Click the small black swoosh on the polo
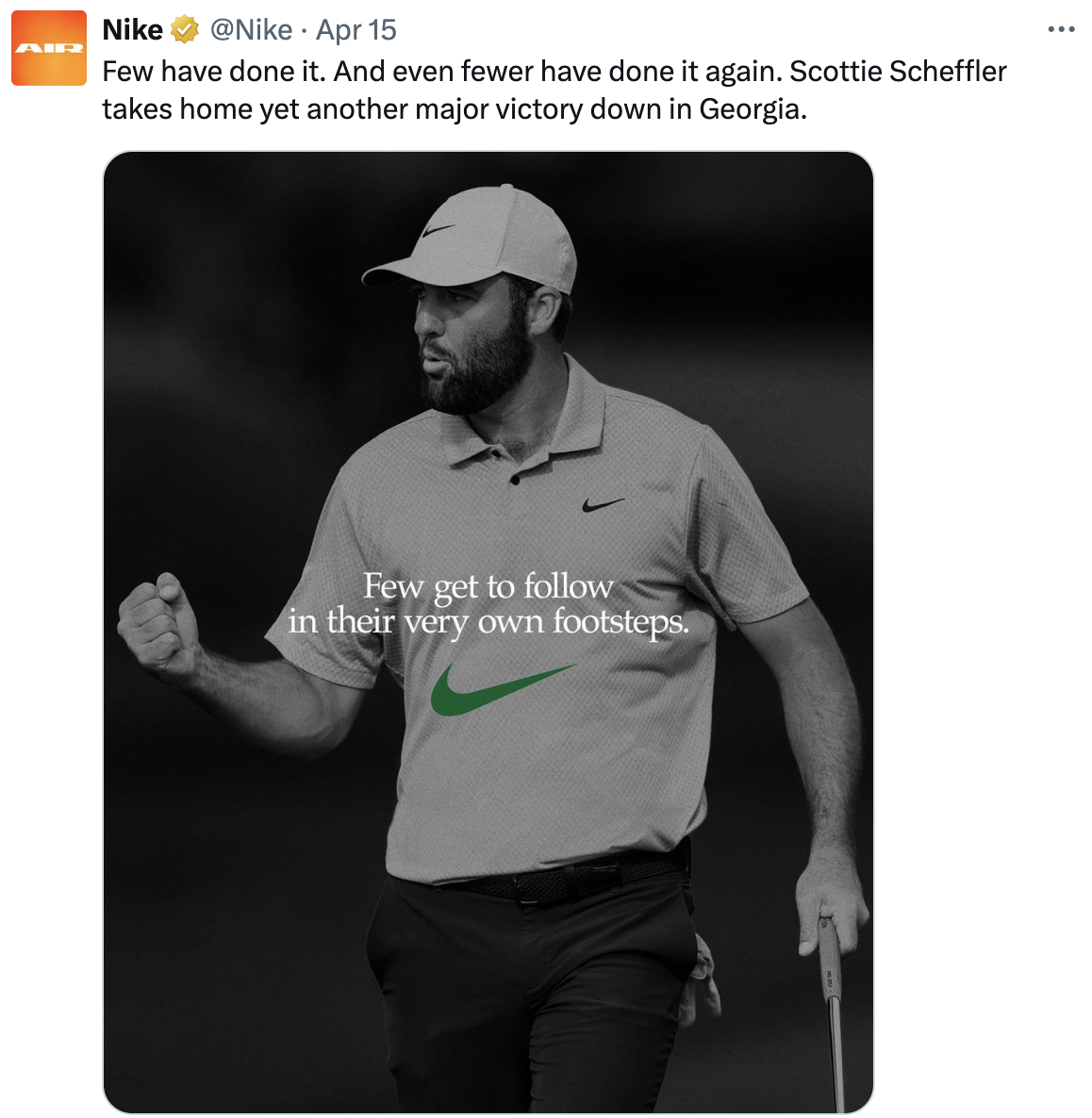The width and height of the screenshot is (1092, 1118). coord(603,505)
